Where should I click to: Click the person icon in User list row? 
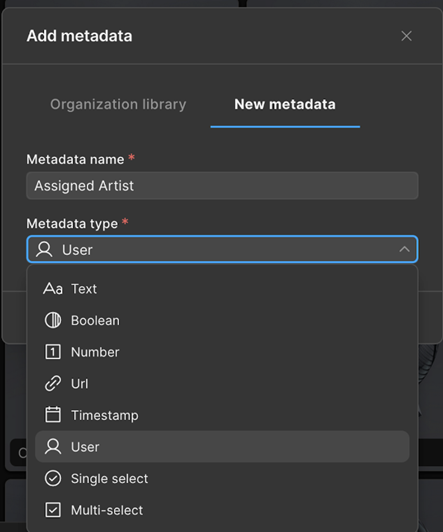(53, 446)
